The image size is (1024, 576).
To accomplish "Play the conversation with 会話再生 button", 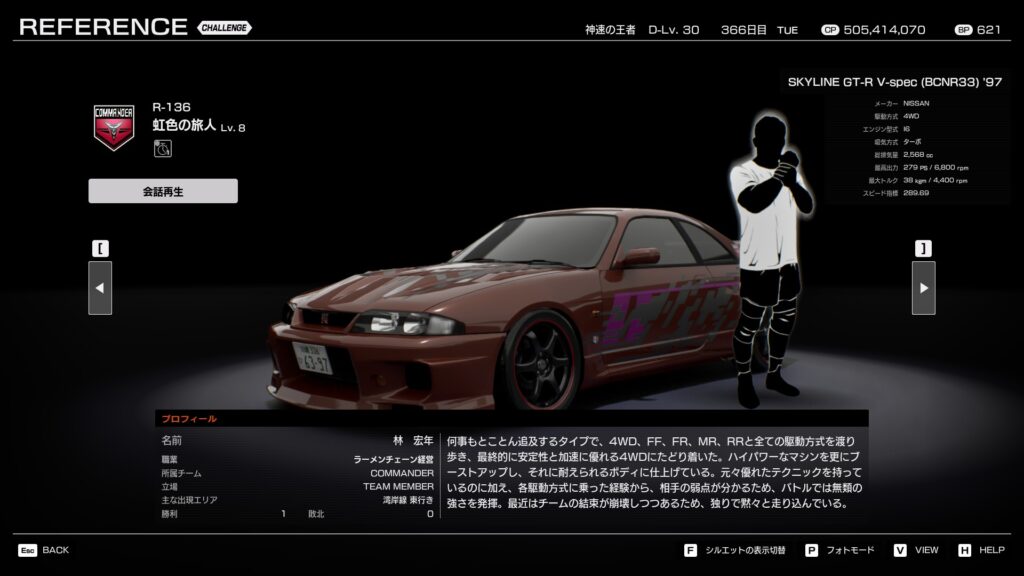I will 163,191.
